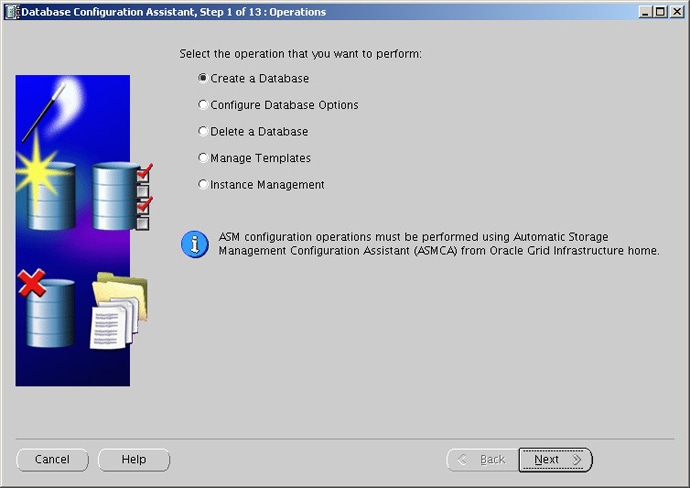This screenshot has height=488, width=690.
Task: Open Help for this wizard step
Action: point(134,459)
